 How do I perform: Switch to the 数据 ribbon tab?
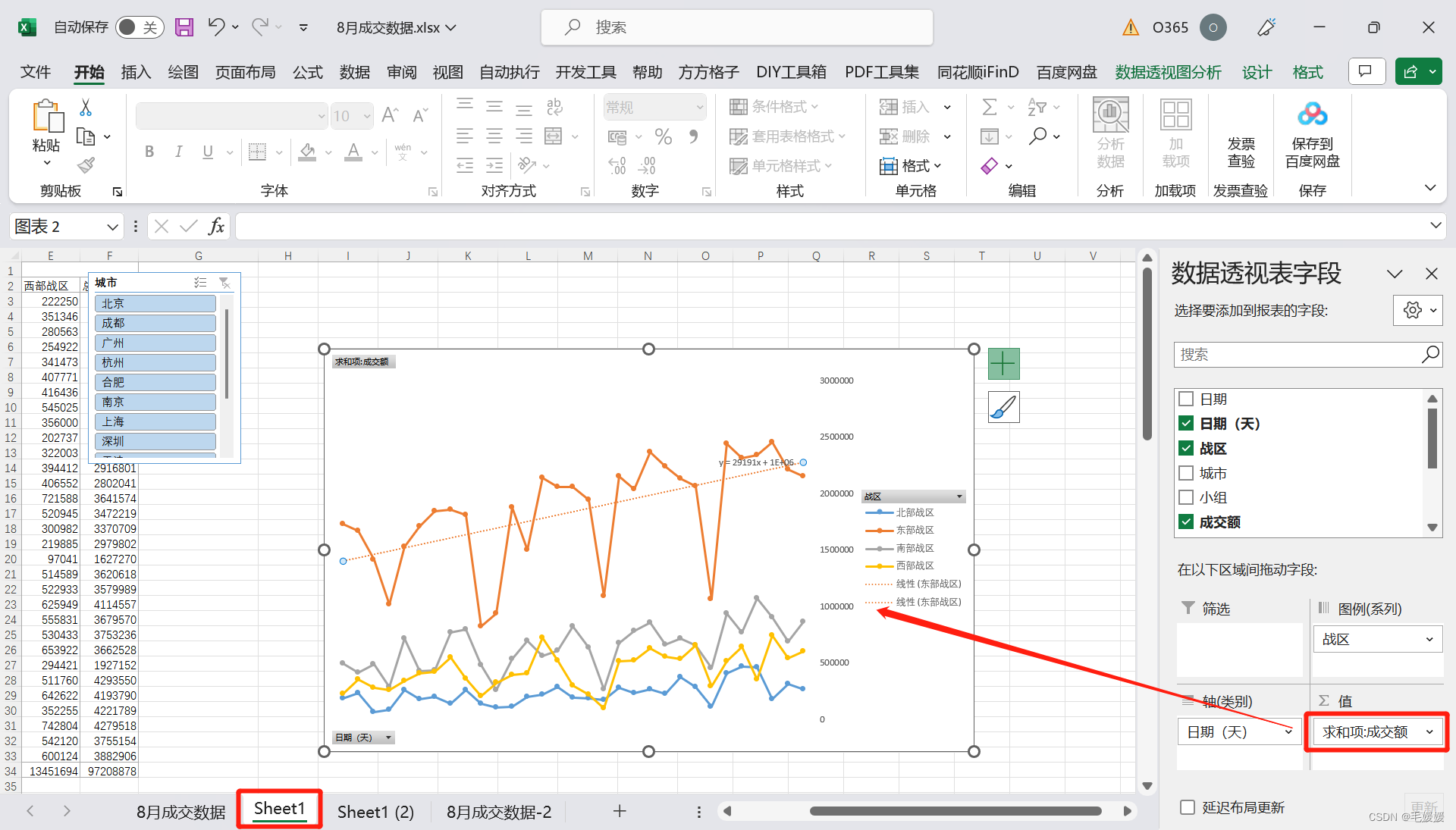pyautogui.click(x=355, y=72)
